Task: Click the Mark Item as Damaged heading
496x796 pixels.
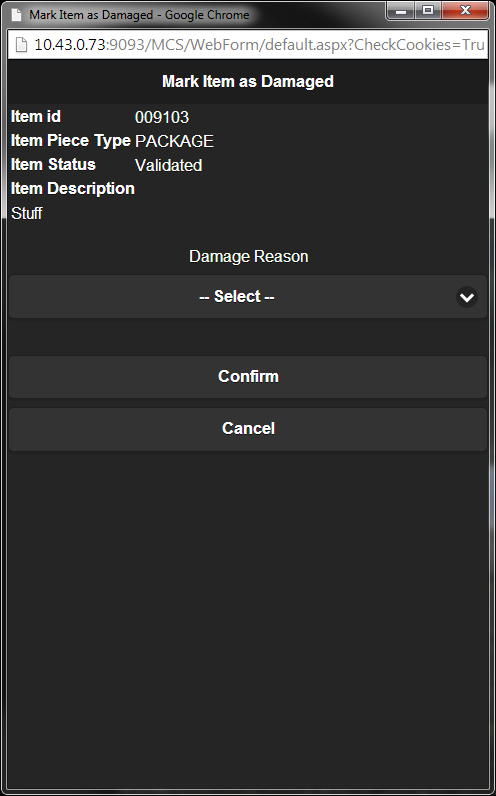Action: tap(248, 81)
